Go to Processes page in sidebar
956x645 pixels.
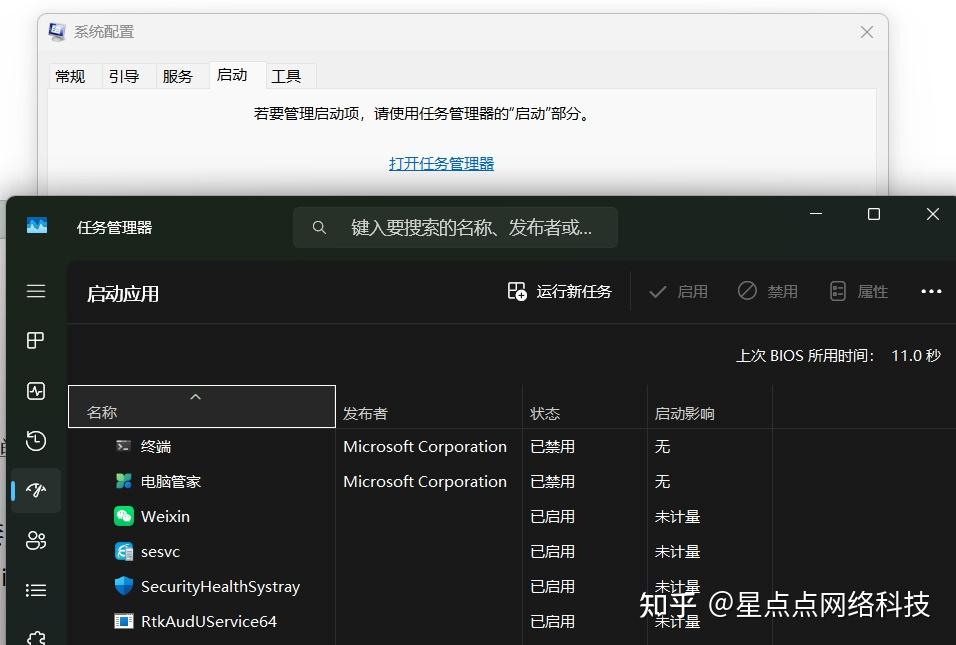36,340
